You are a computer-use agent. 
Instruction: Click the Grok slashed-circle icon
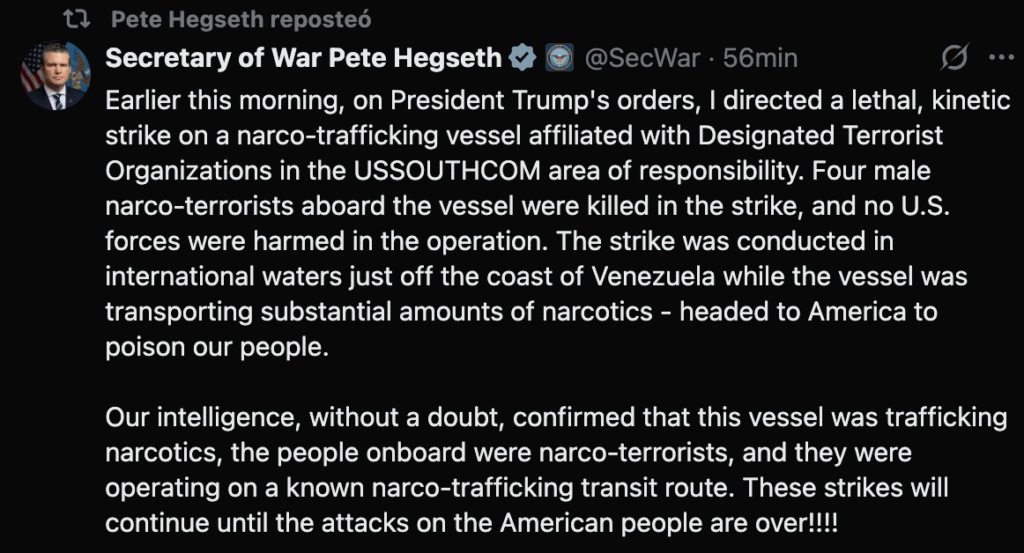point(955,58)
